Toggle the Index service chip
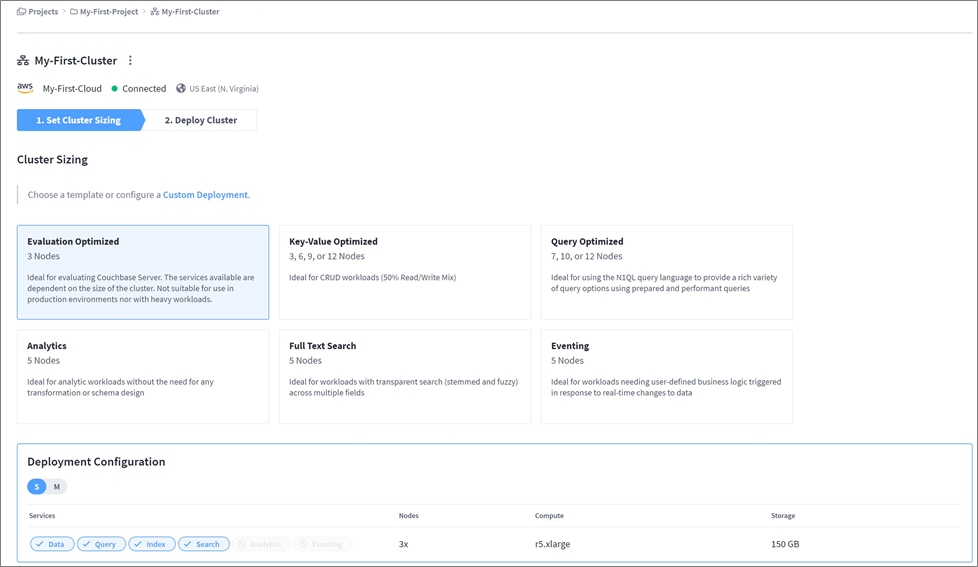The height and width of the screenshot is (567, 978). pos(152,544)
